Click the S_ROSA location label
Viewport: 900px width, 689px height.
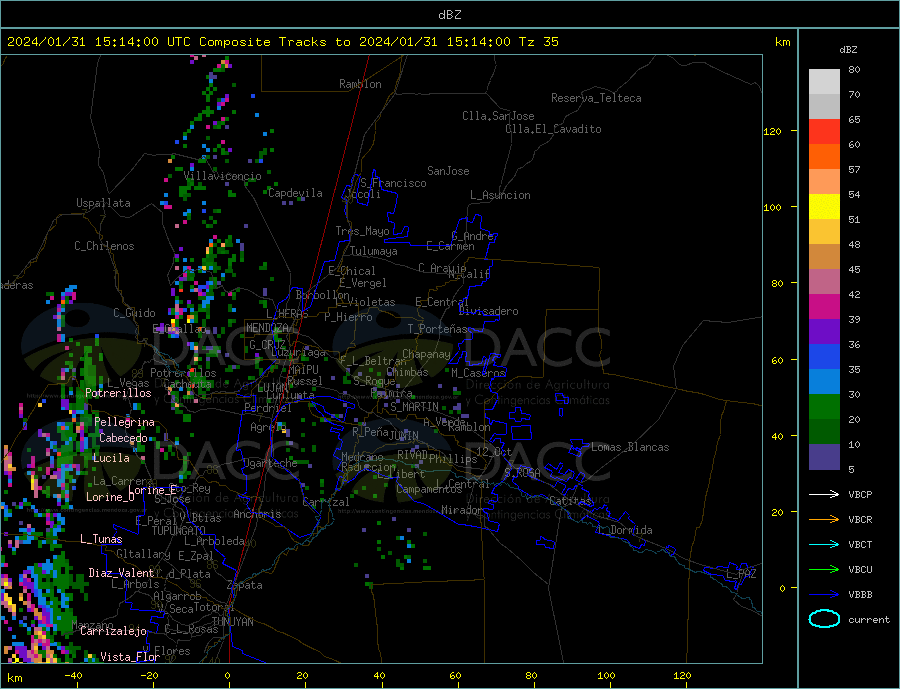pyautogui.click(x=522, y=473)
